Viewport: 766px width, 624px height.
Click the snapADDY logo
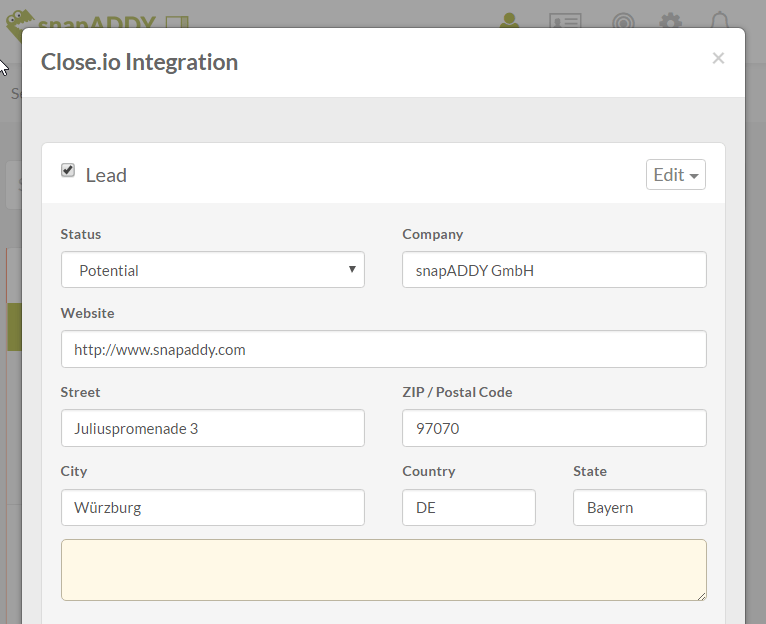click(97, 20)
